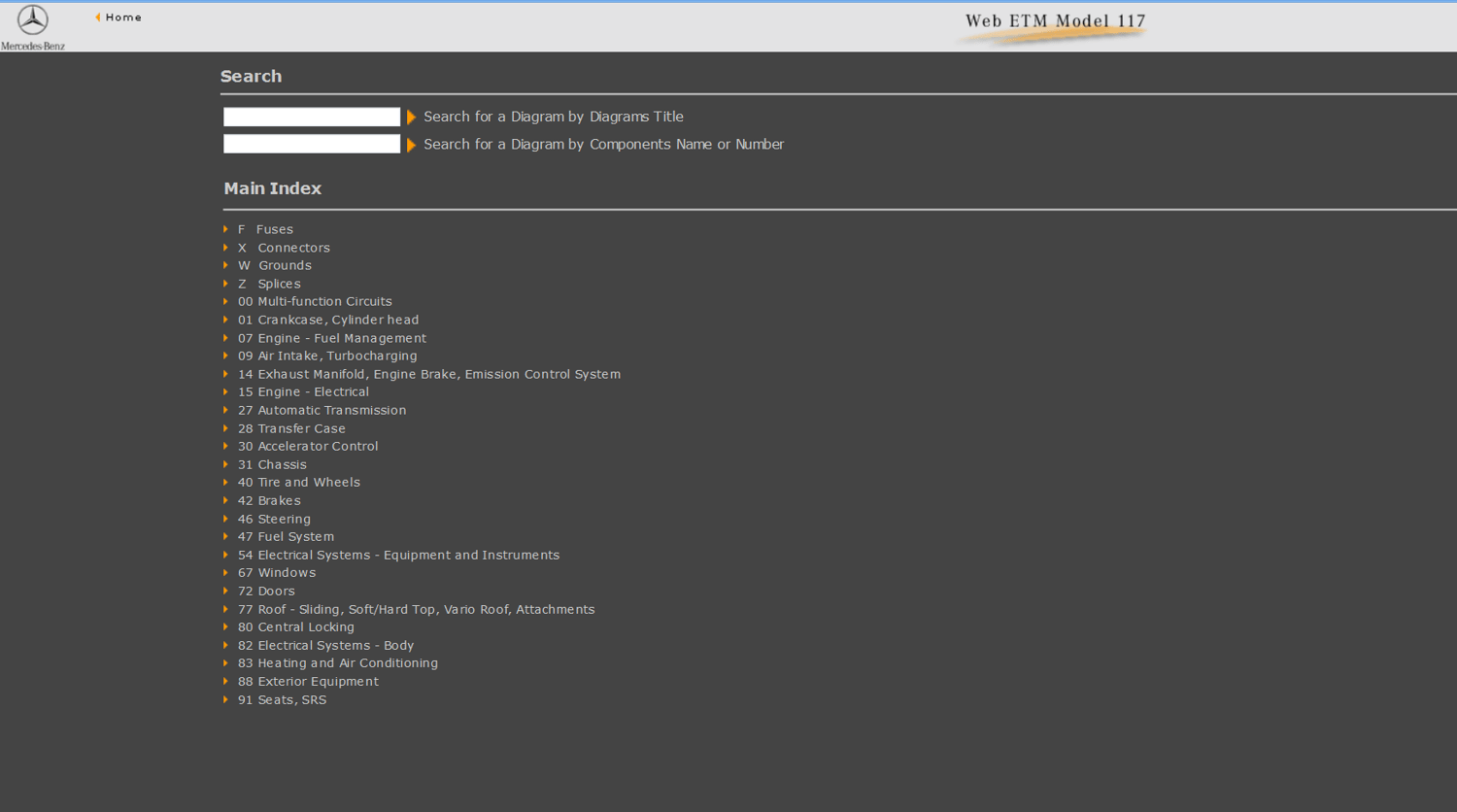Run Search by Components Name or Number

click(604, 144)
